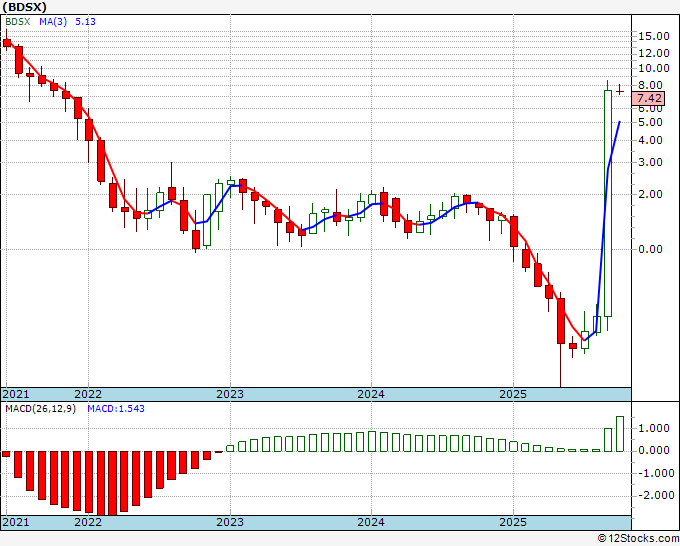
Task: Click the 0.00 price axis label
Action: tap(650, 249)
